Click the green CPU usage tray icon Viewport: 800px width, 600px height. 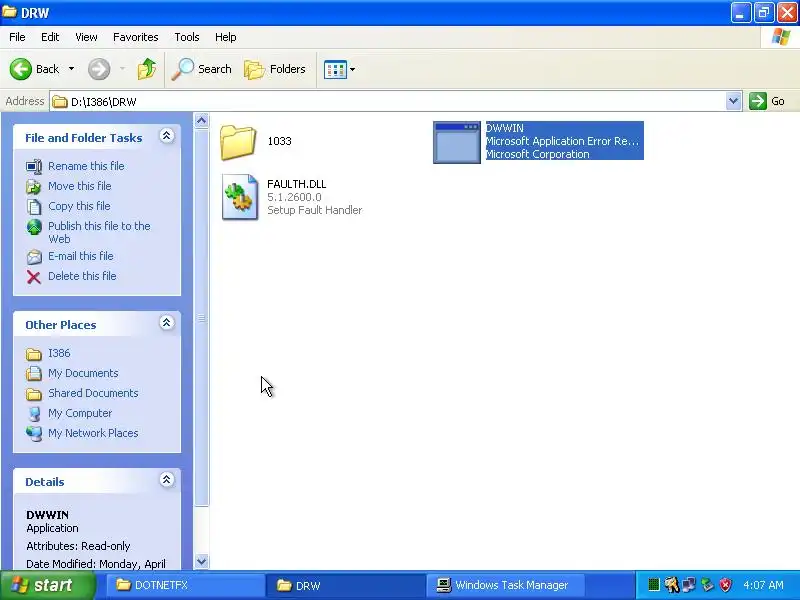(654, 585)
